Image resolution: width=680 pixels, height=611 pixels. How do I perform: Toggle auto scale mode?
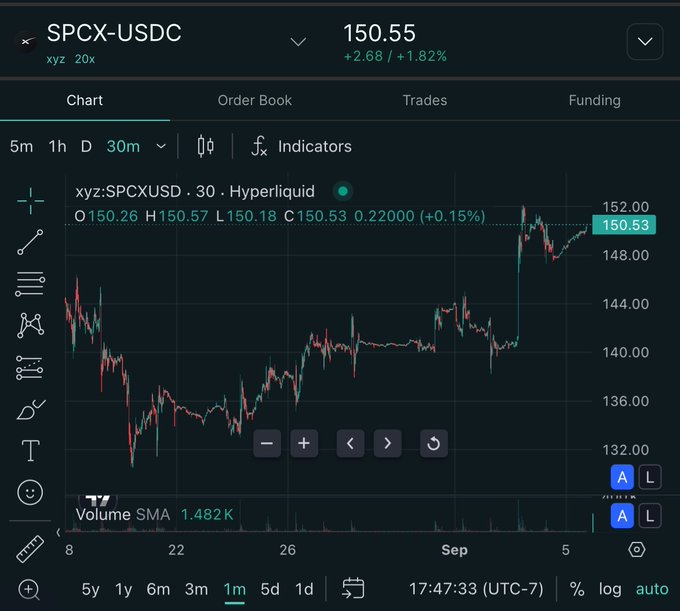click(x=652, y=589)
